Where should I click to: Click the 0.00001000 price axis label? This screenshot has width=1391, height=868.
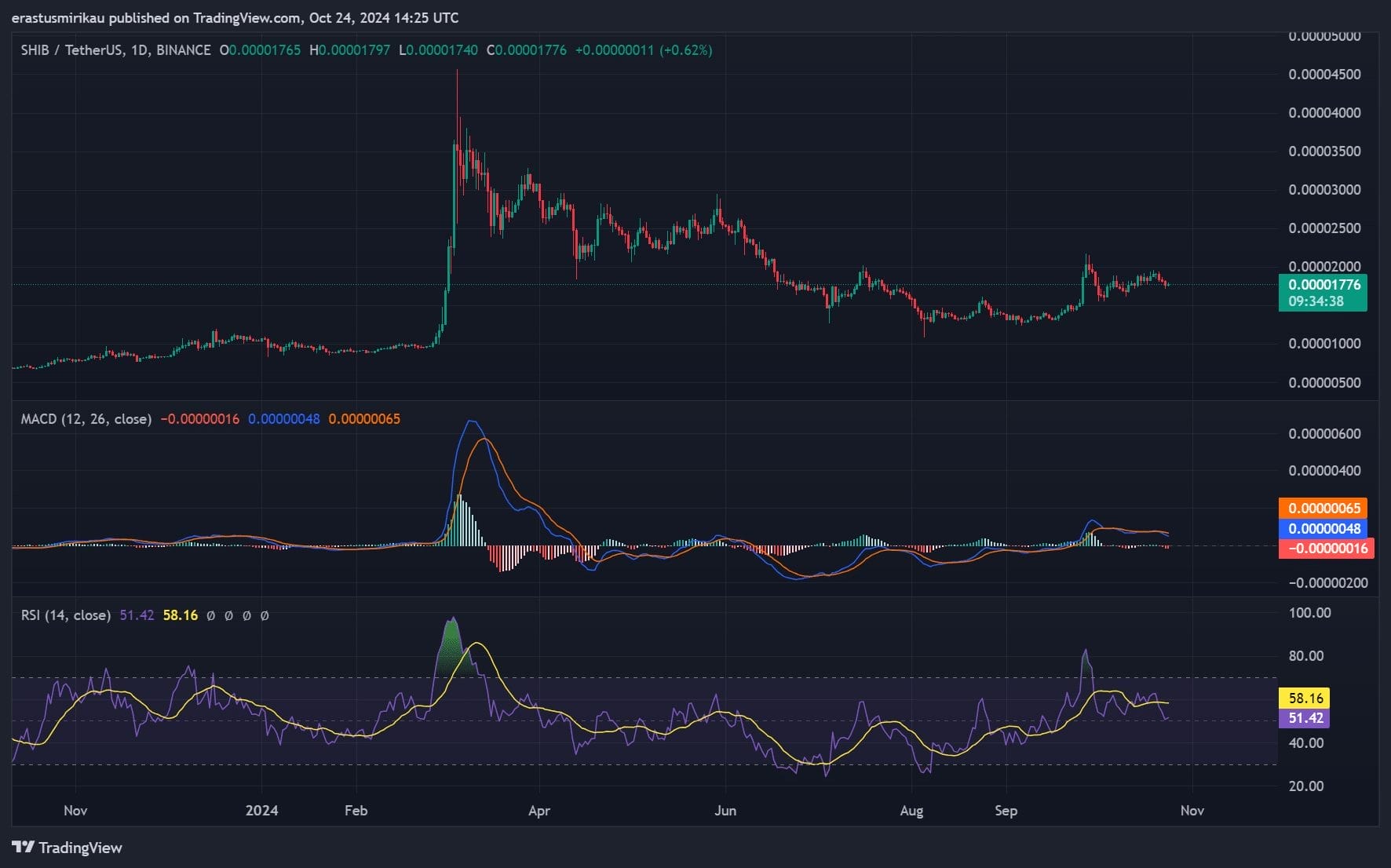(1324, 344)
